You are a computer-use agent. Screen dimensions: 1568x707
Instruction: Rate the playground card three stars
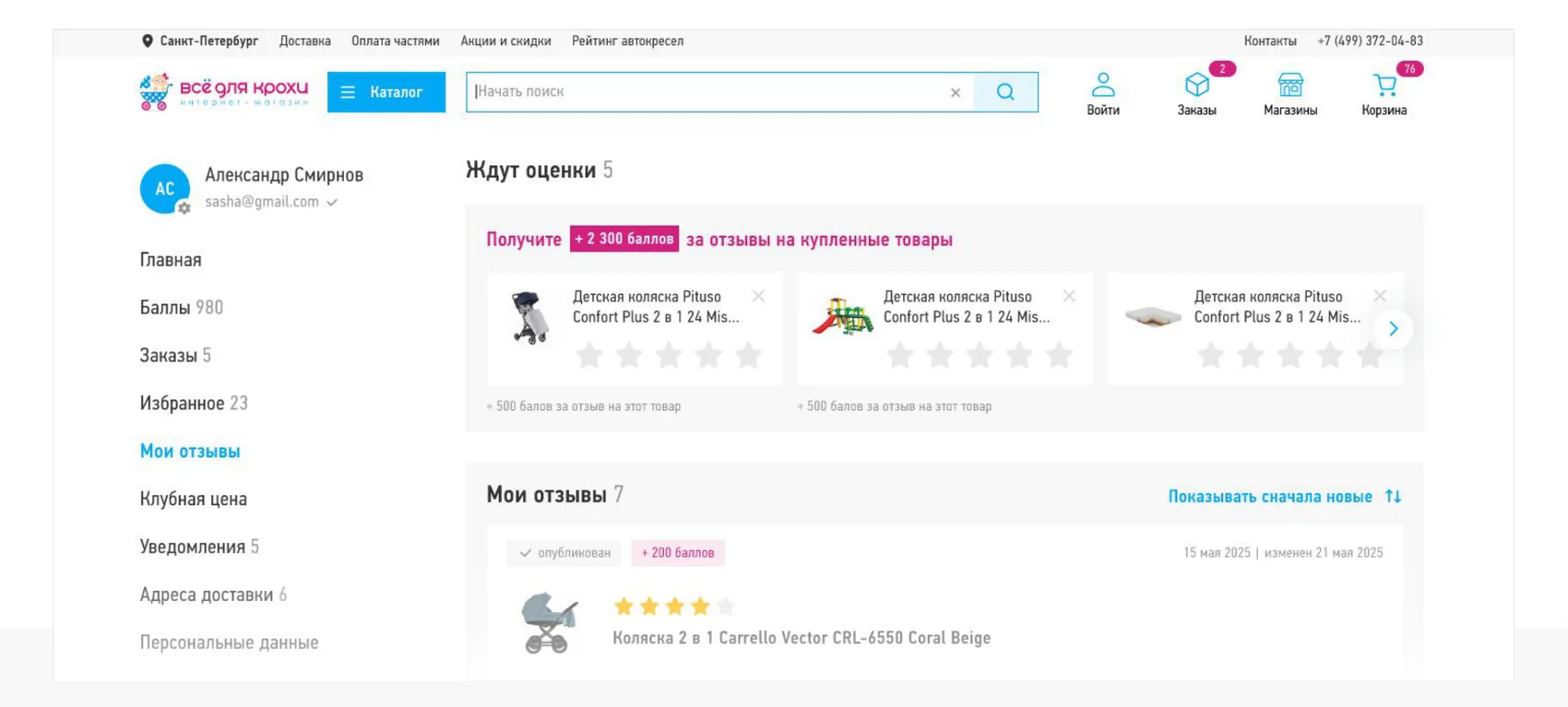[980, 355]
